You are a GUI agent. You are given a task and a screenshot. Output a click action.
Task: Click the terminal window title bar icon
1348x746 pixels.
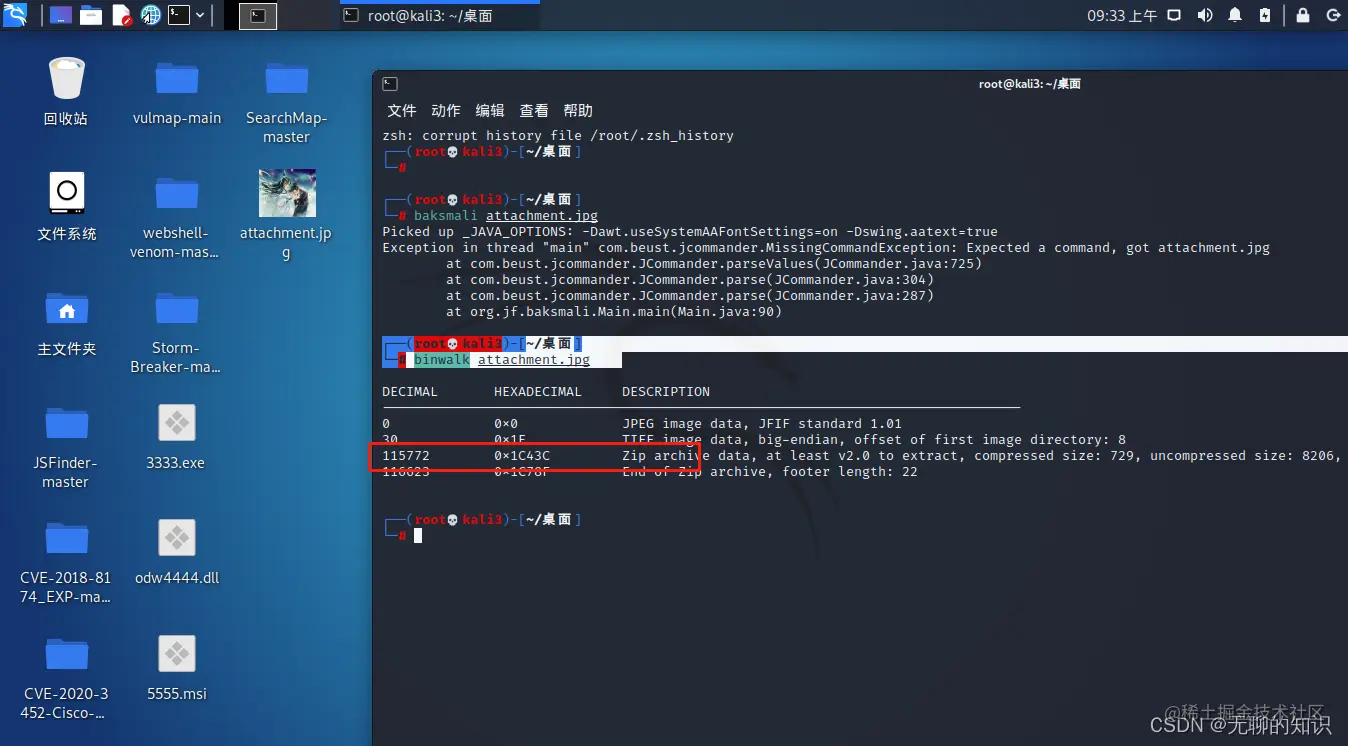click(390, 84)
